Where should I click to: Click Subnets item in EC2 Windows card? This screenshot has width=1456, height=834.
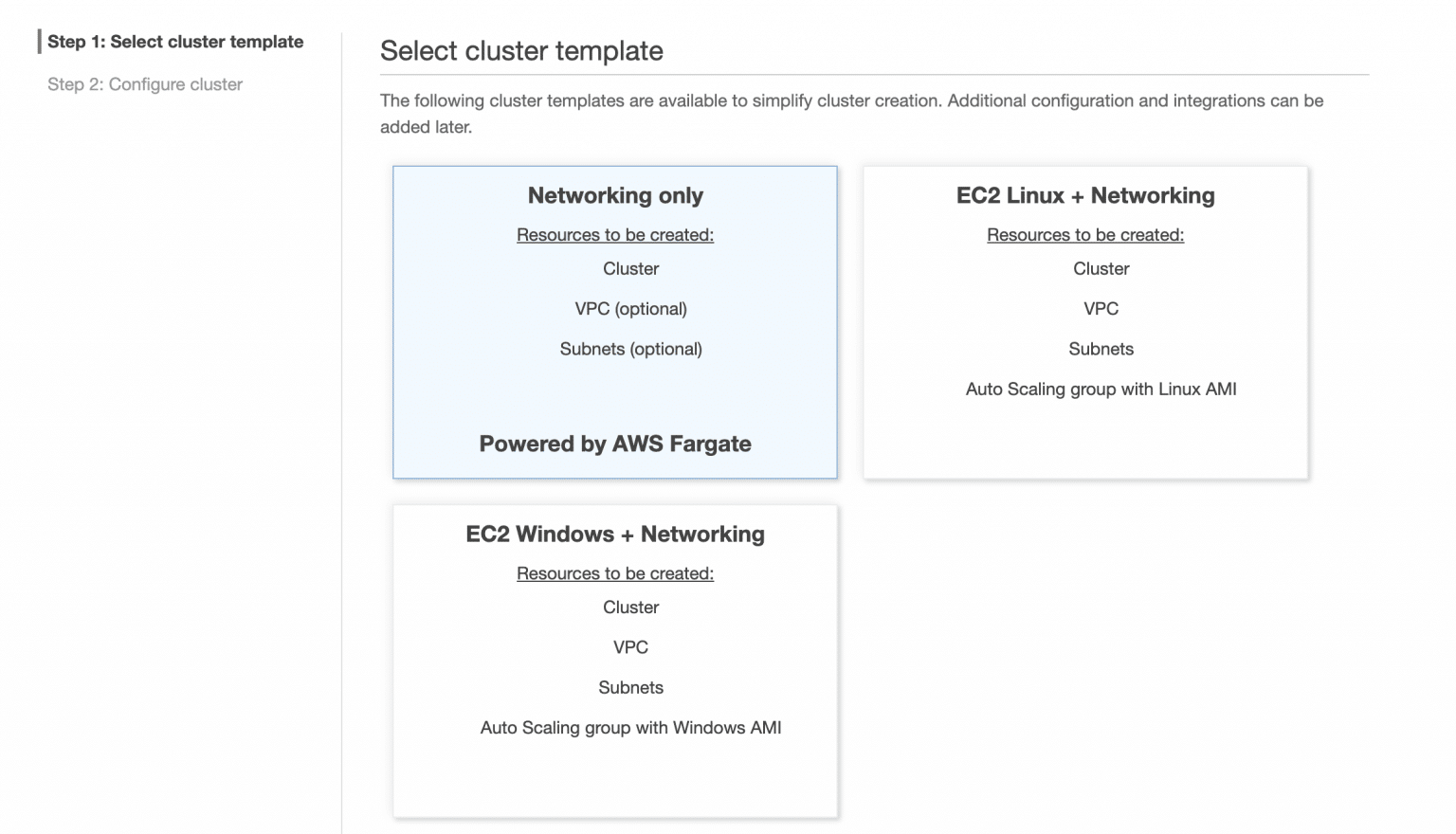tap(630, 687)
